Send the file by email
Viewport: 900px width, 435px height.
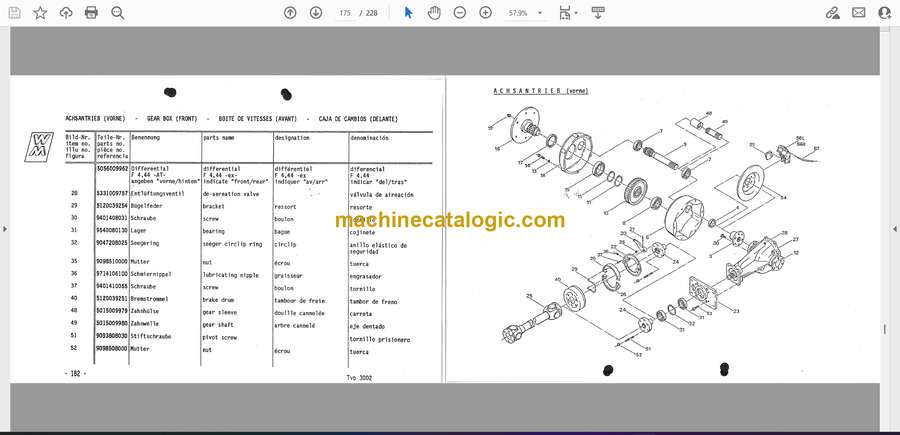pos(859,13)
